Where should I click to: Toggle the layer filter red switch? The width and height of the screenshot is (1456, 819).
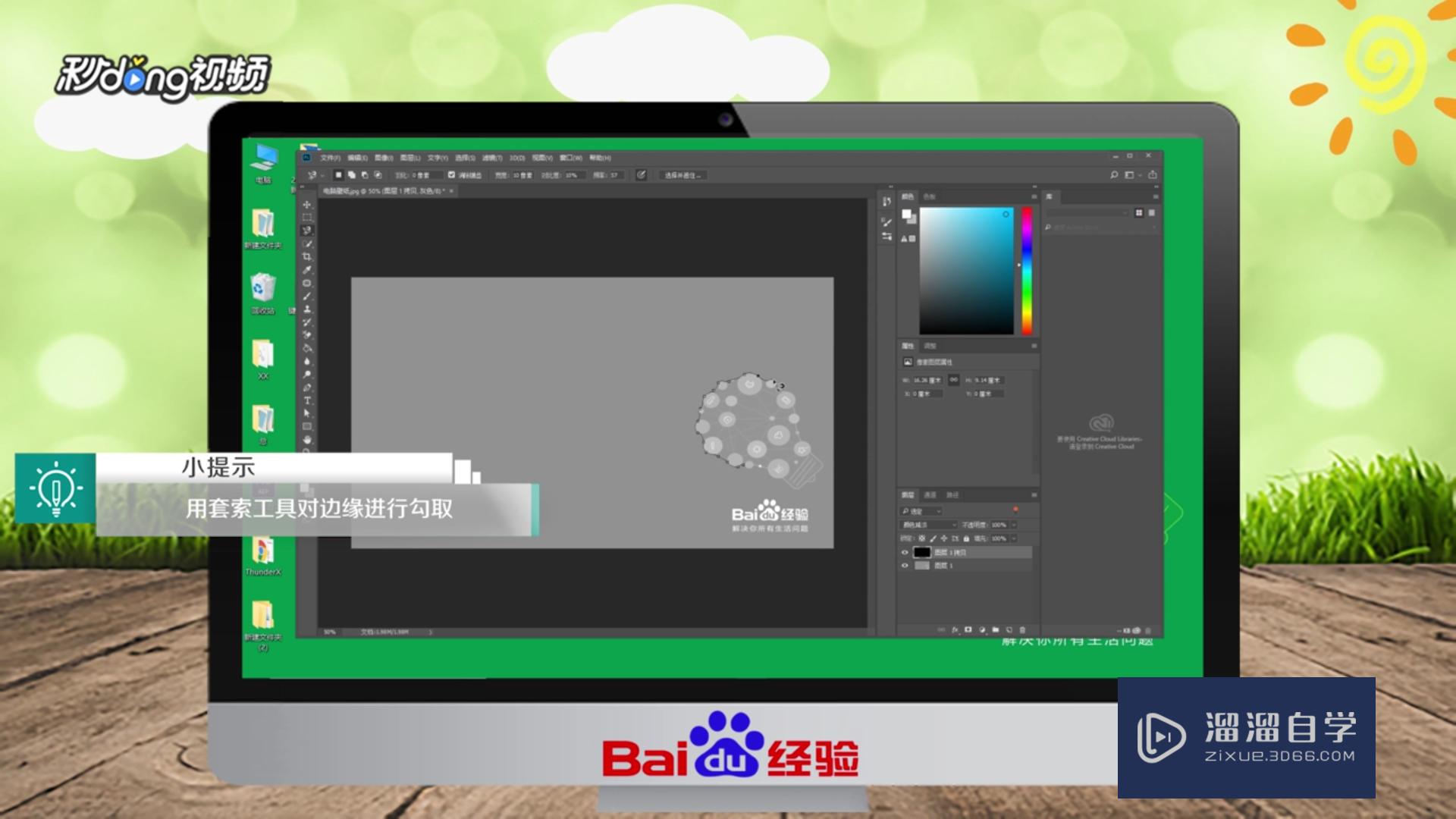[x=1015, y=510]
